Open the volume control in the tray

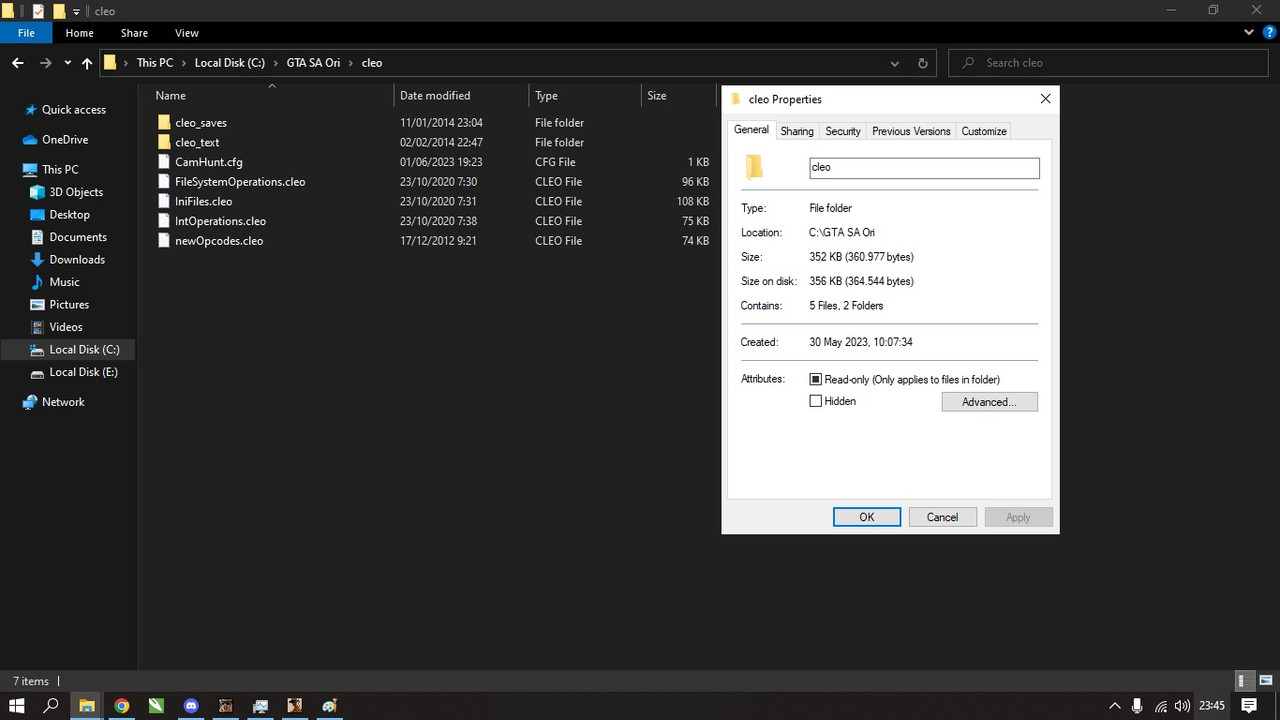click(x=1183, y=705)
